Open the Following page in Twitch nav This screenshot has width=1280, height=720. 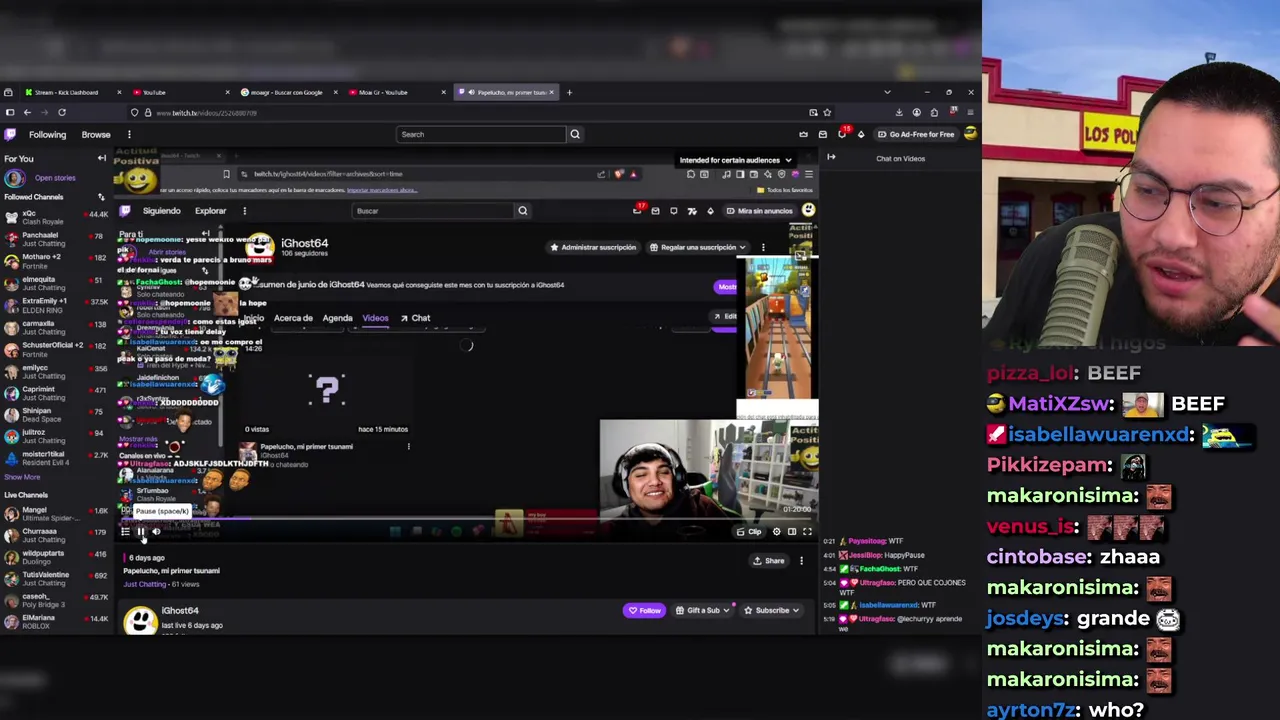click(x=47, y=134)
